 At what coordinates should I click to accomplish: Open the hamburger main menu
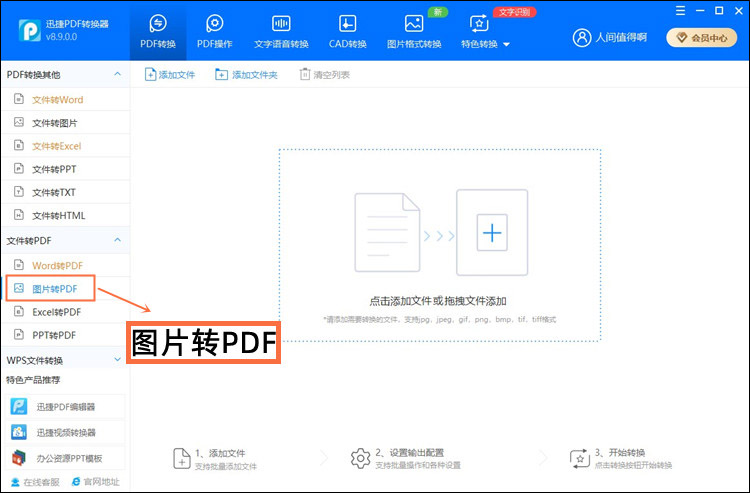coord(680,11)
